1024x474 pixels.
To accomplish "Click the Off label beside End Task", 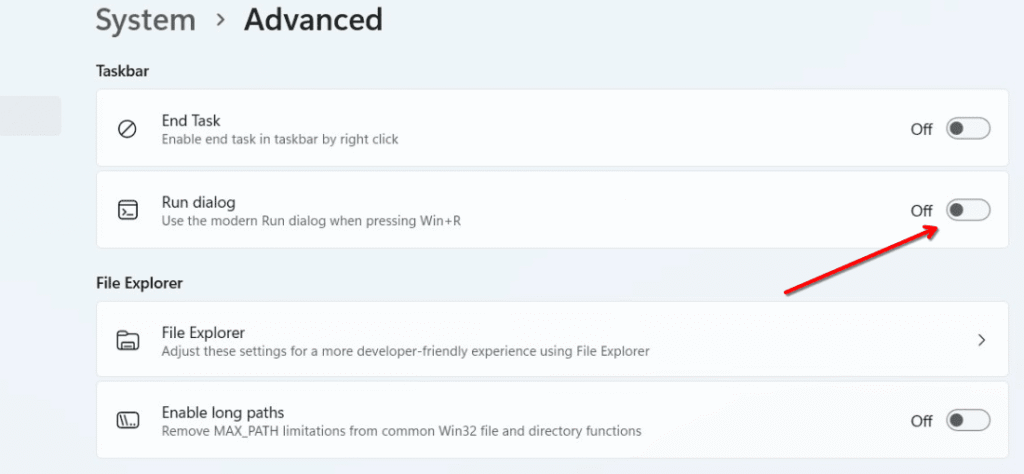I will coord(921,129).
